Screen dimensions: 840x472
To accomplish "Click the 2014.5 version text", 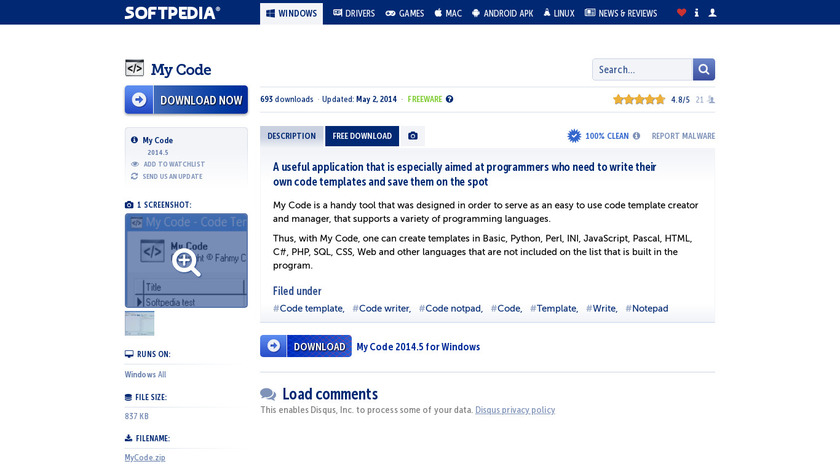I will point(158,153).
